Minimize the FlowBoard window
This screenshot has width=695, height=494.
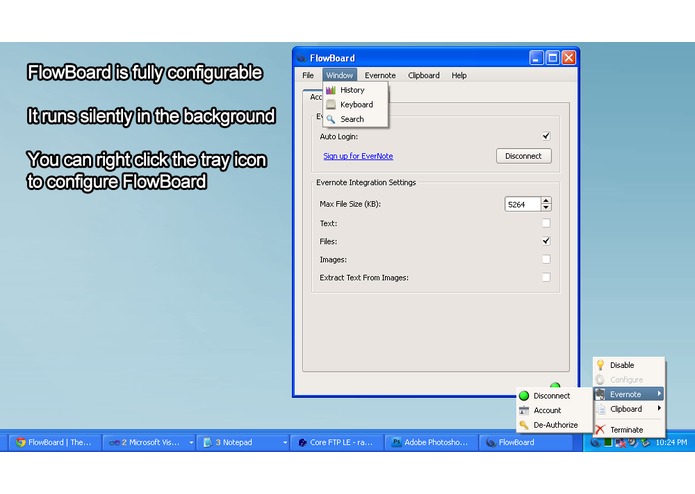click(x=536, y=58)
